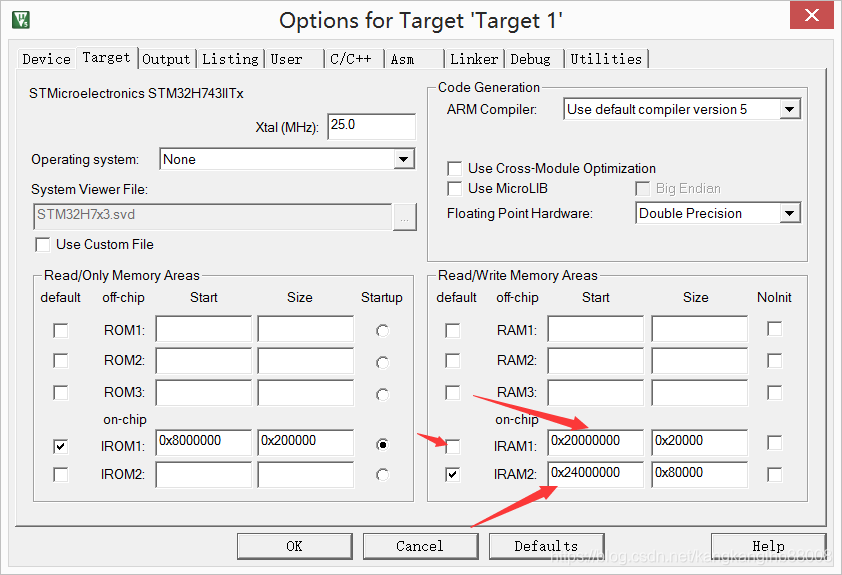Check the ROM3 default checkbox

61,392
